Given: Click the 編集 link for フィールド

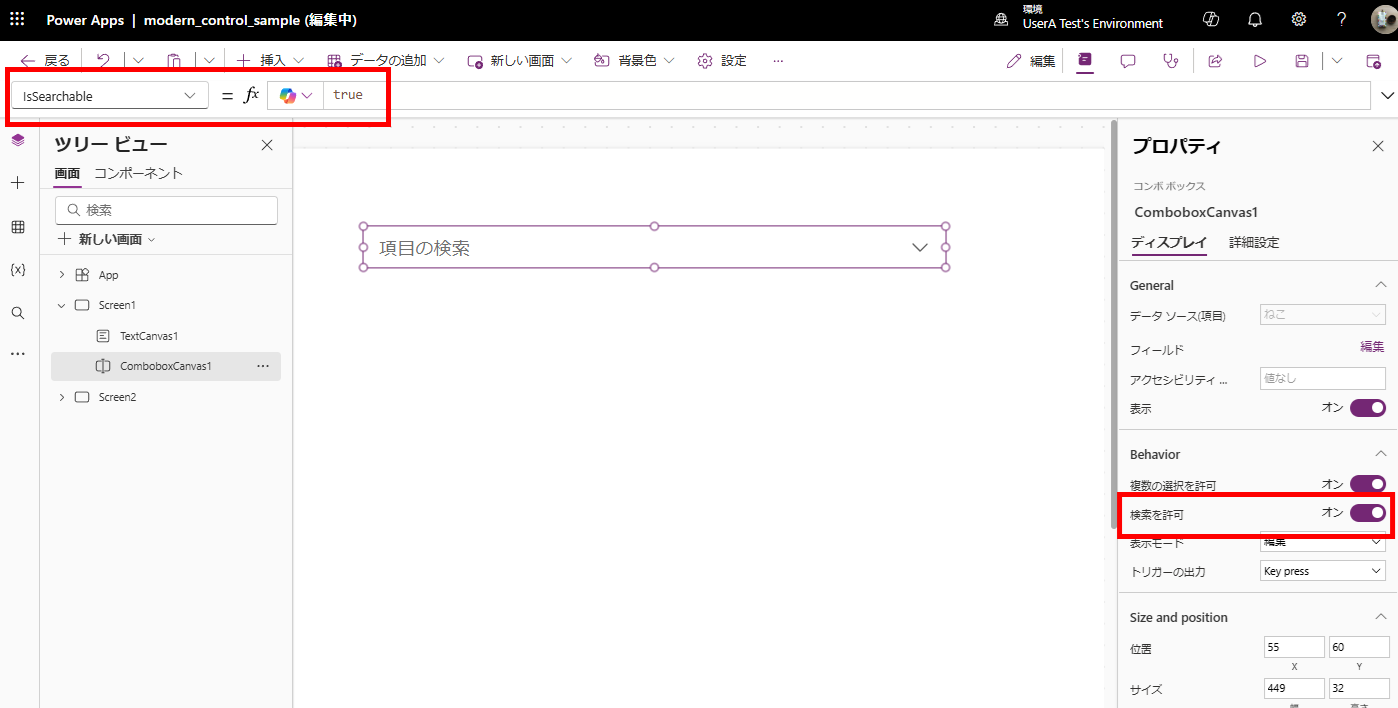Looking at the screenshot, I should (1371, 347).
